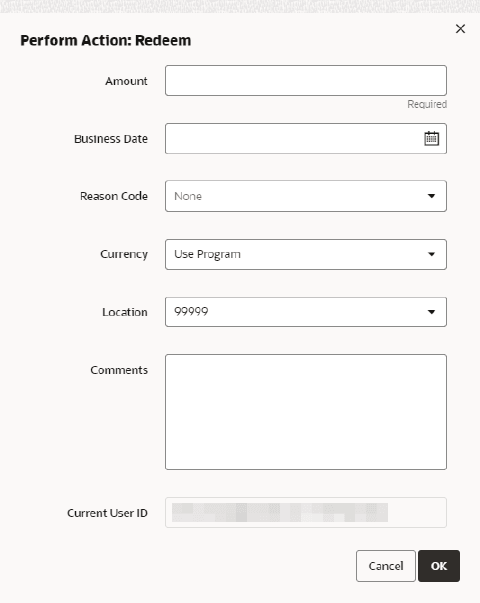Click the Location label

pos(125,312)
